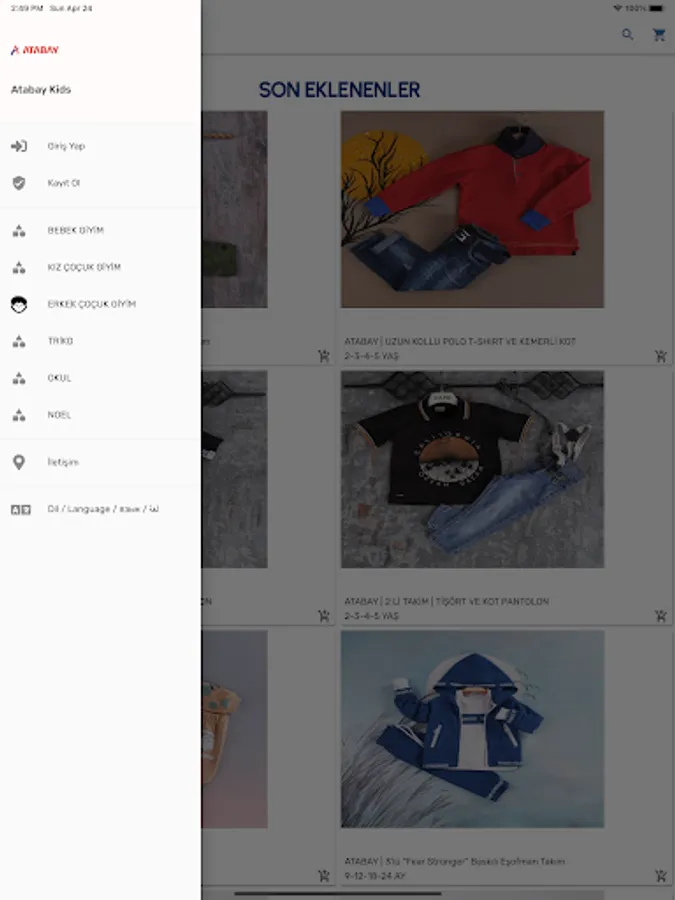Open TRİKO category
This screenshot has height=900, width=675.
point(100,342)
